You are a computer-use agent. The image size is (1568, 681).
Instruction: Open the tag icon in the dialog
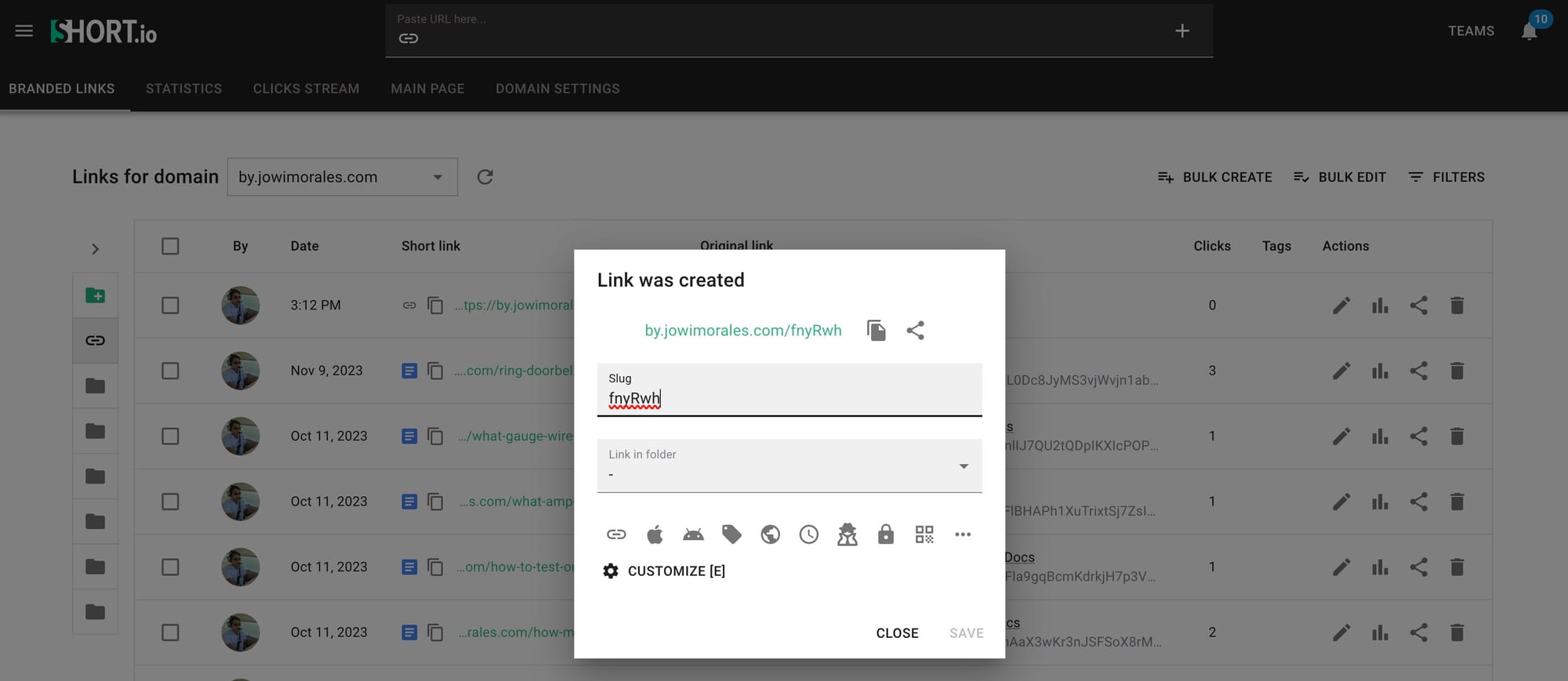tap(731, 534)
